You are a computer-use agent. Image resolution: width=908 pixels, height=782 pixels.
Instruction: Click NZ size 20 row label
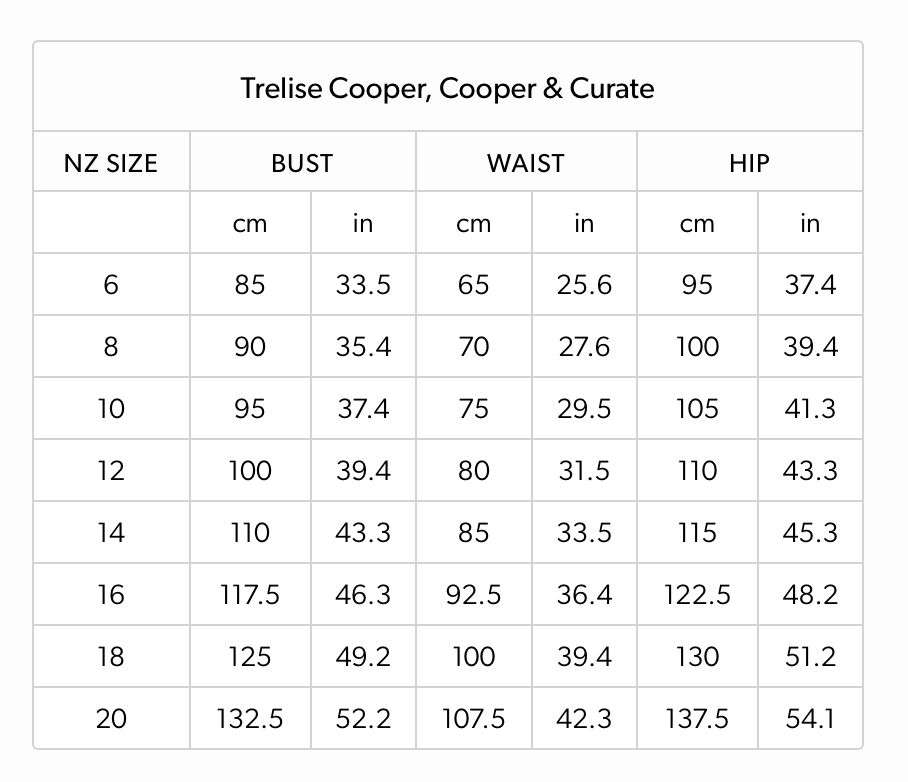[x=111, y=719]
